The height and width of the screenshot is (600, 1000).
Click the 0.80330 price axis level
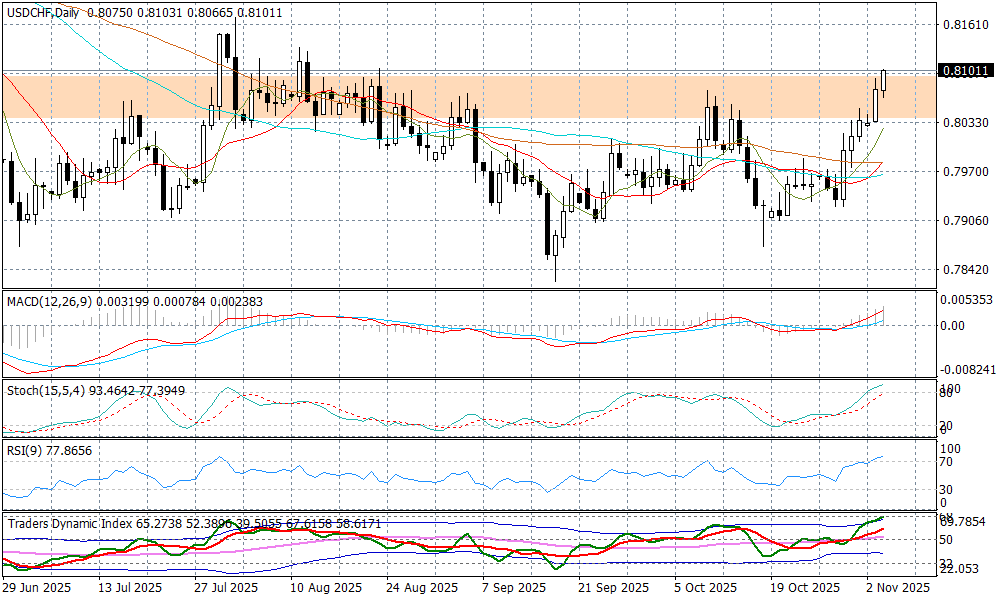click(x=964, y=122)
